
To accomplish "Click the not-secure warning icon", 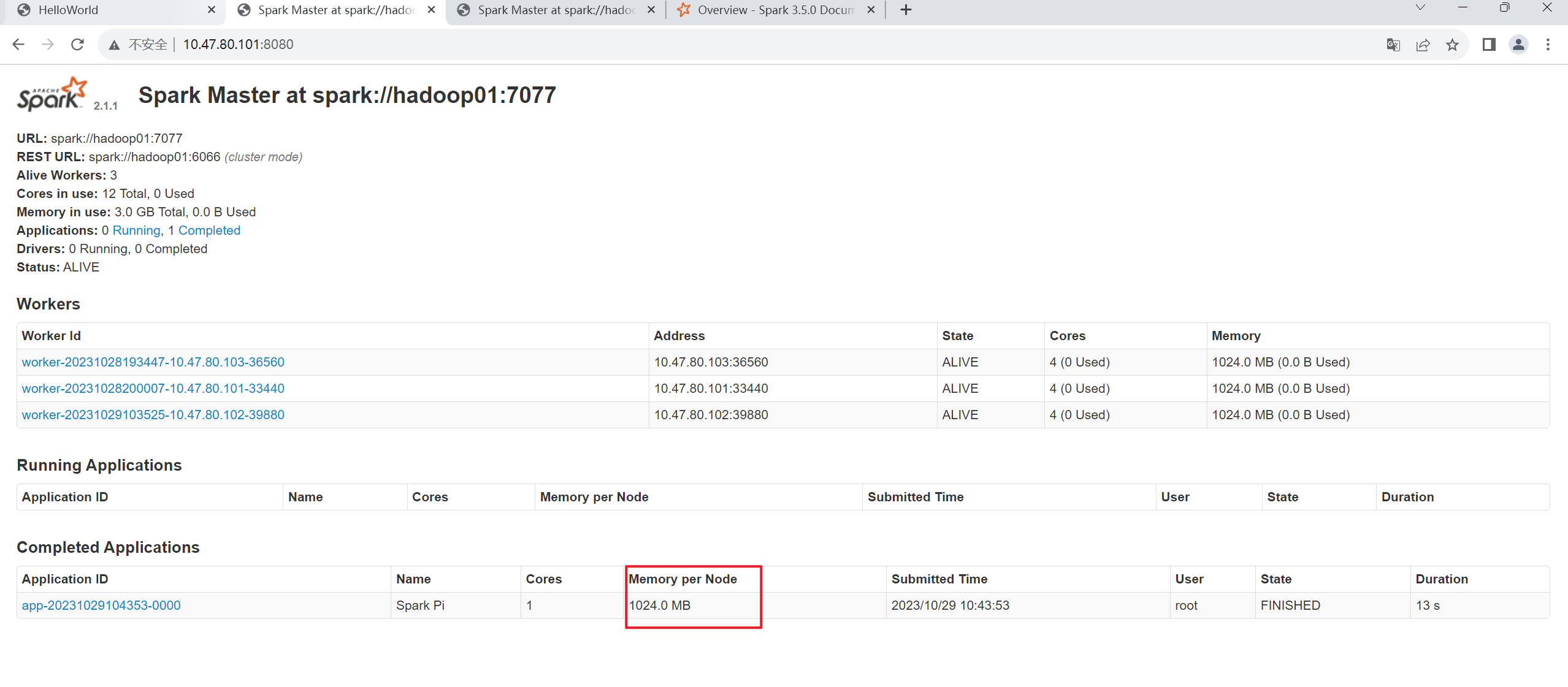I will pos(114,45).
